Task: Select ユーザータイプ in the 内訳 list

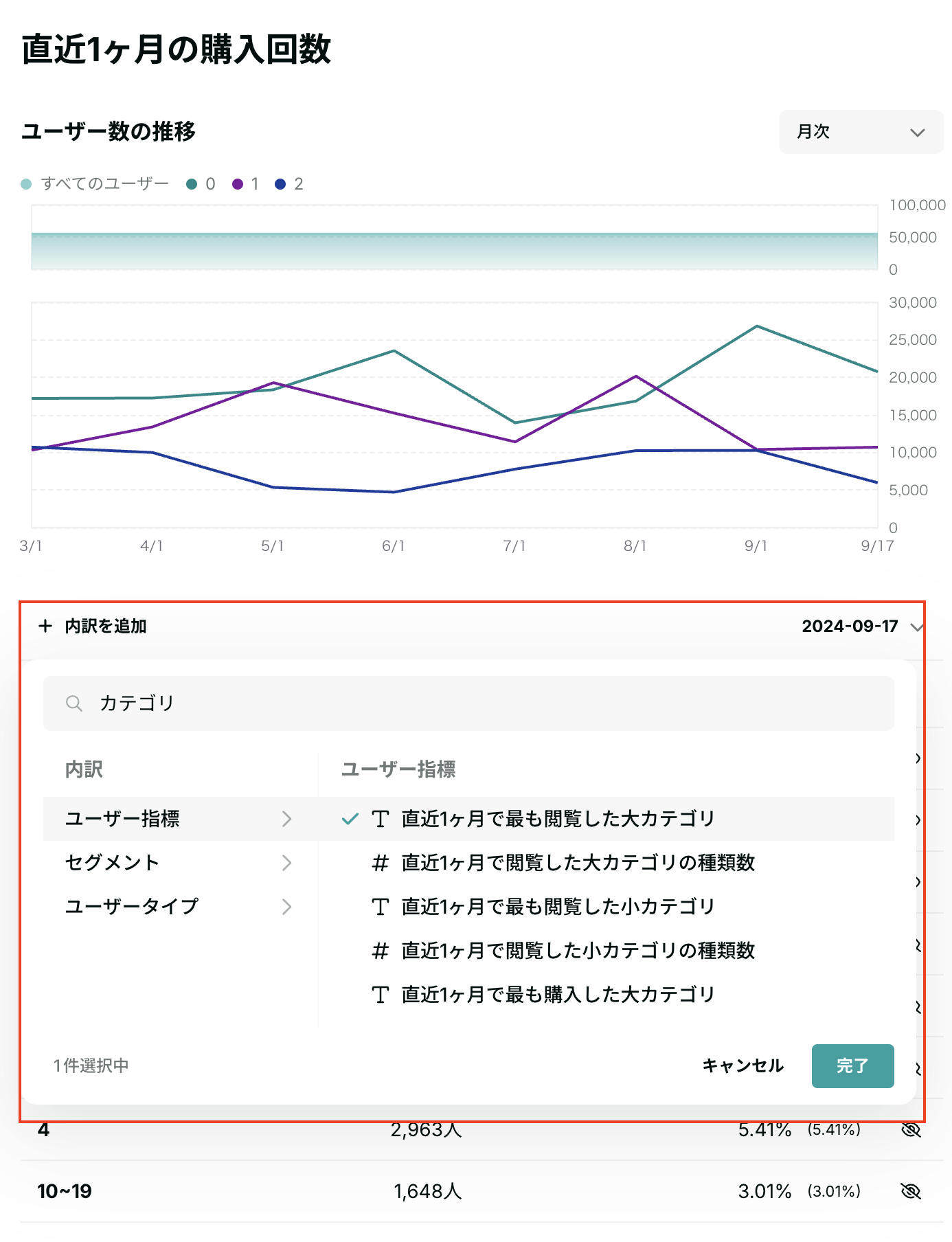Action: click(180, 907)
